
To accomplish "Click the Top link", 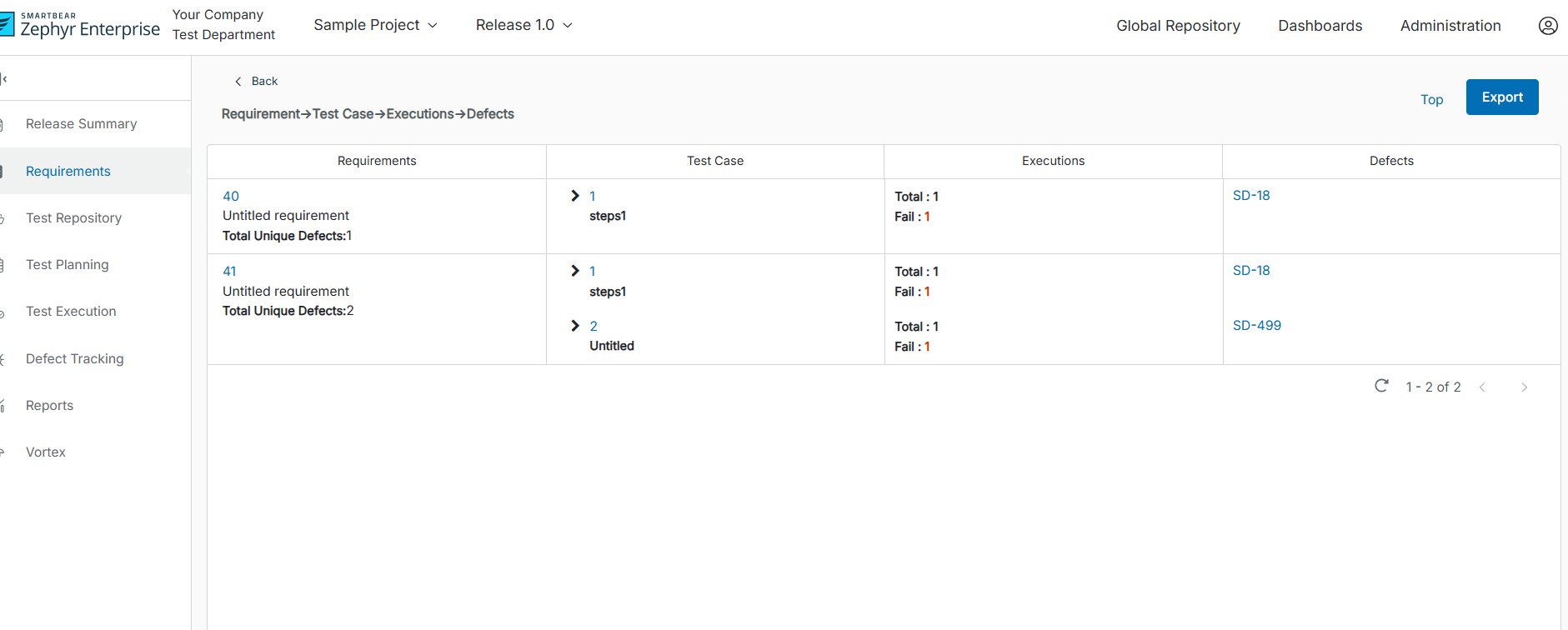I will (x=1431, y=100).
